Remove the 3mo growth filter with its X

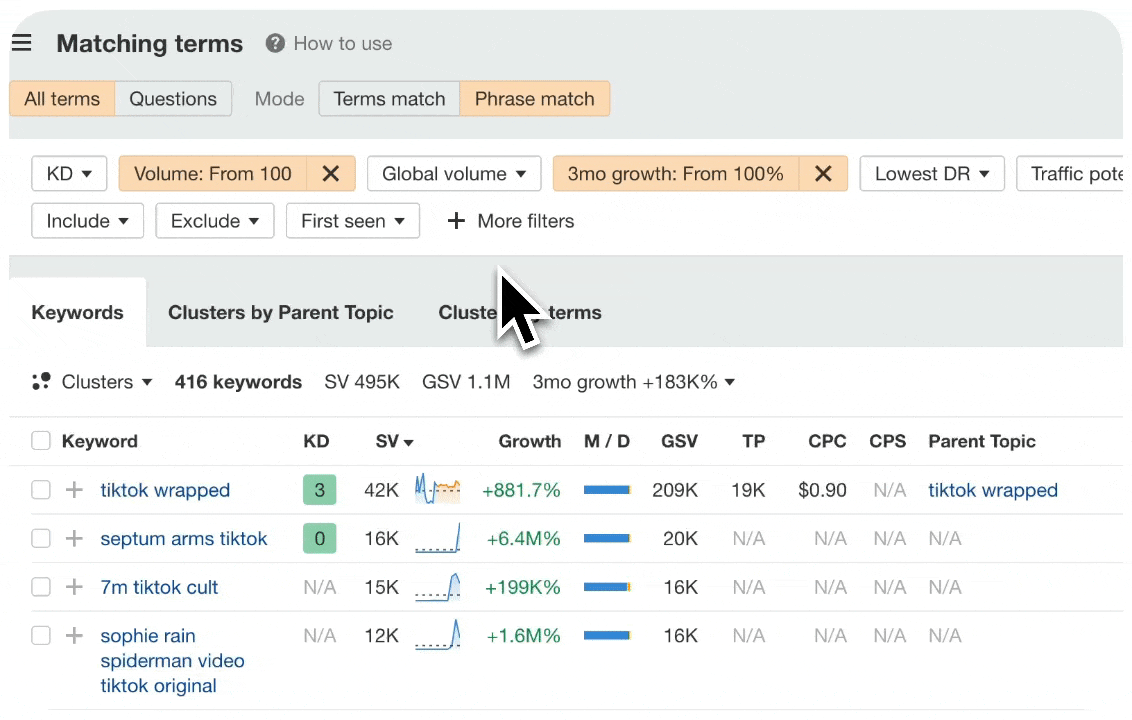pyautogui.click(x=823, y=173)
